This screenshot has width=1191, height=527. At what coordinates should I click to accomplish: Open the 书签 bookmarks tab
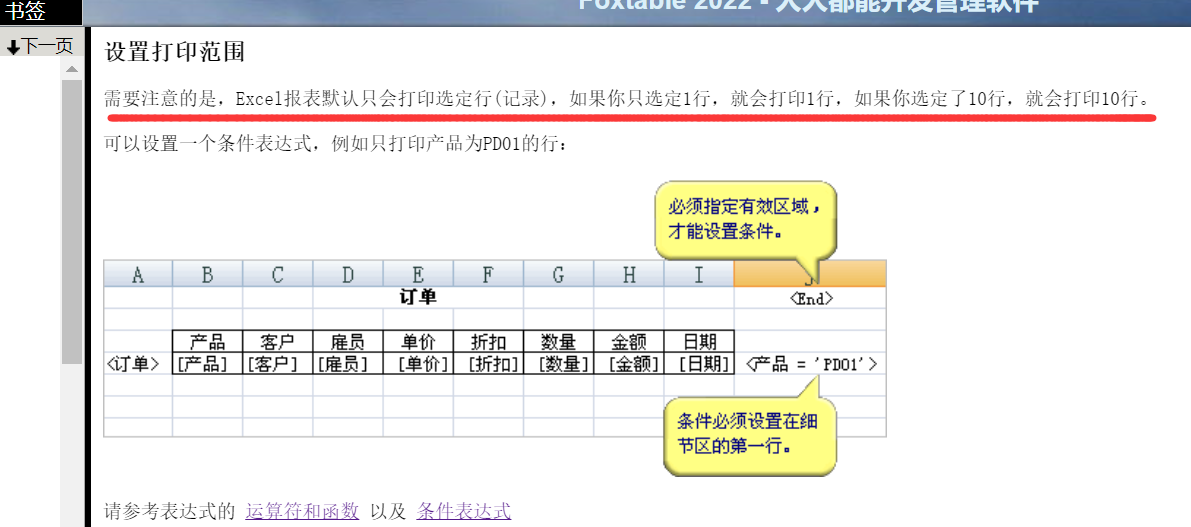tap(26, 12)
